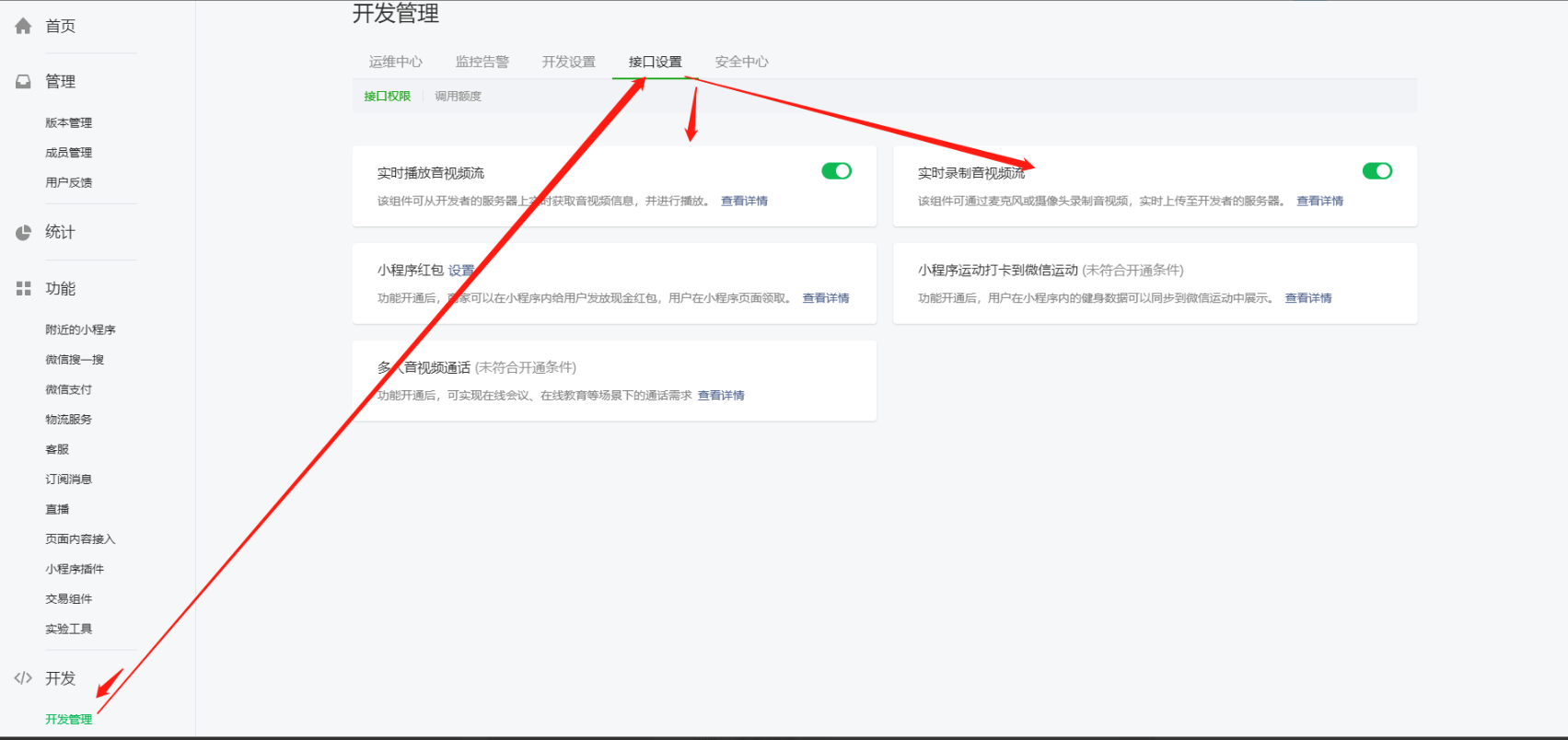Viewport: 1568px width, 740px height.
Task: Click the home icon in sidebar
Action: pos(23,26)
